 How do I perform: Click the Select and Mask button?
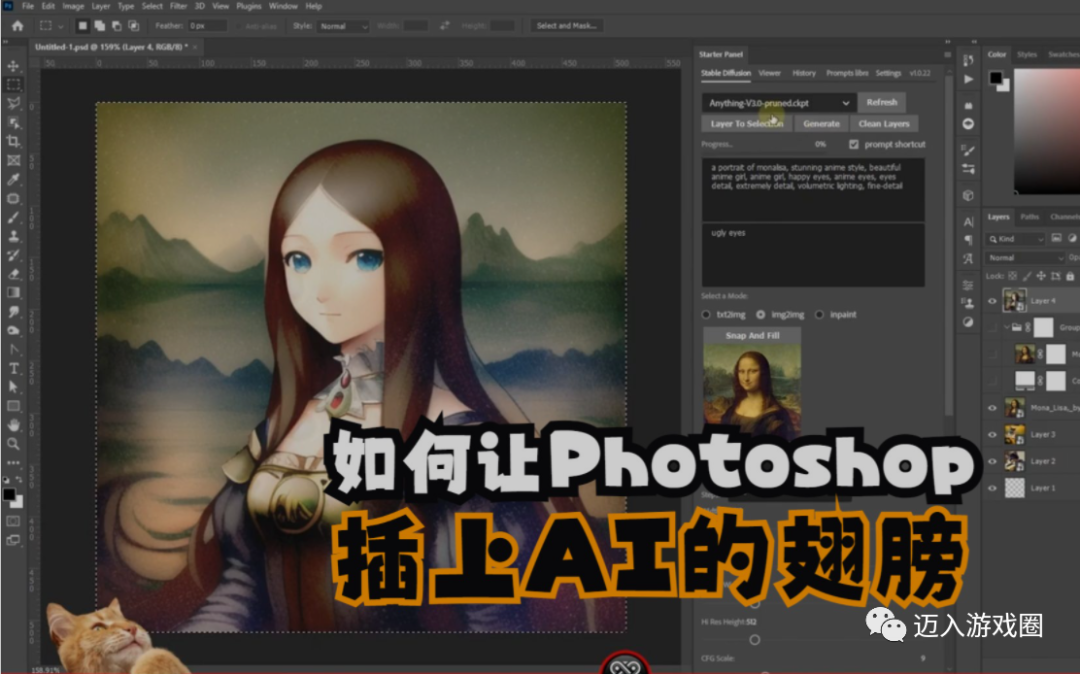(566, 26)
